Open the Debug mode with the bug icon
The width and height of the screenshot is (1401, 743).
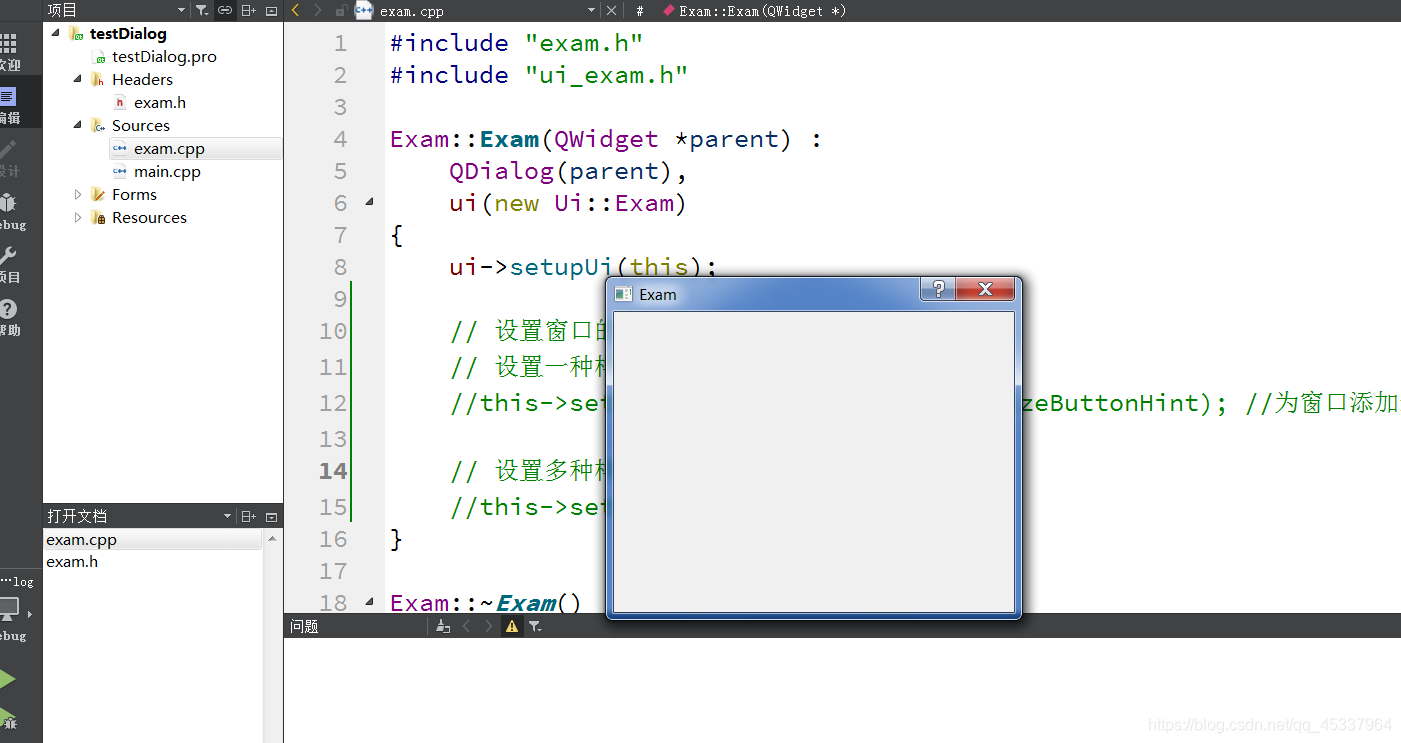(10, 211)
